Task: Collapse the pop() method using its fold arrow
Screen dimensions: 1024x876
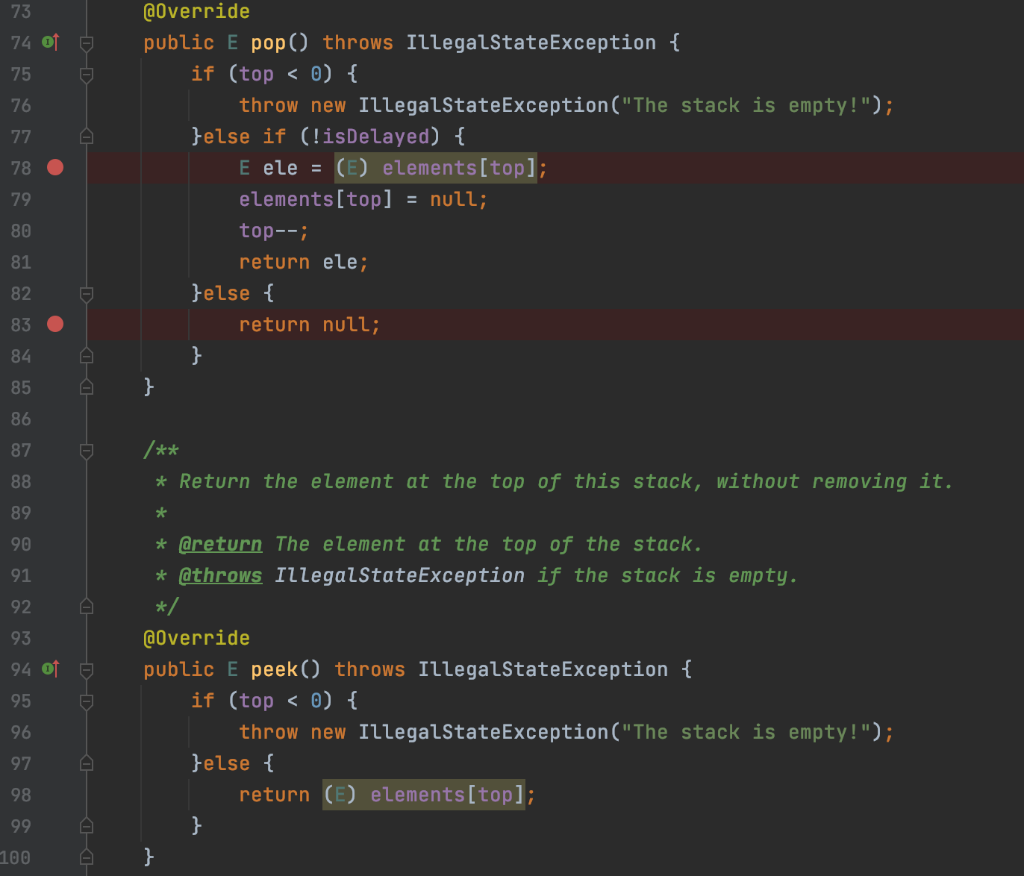Action: [86, 43]
